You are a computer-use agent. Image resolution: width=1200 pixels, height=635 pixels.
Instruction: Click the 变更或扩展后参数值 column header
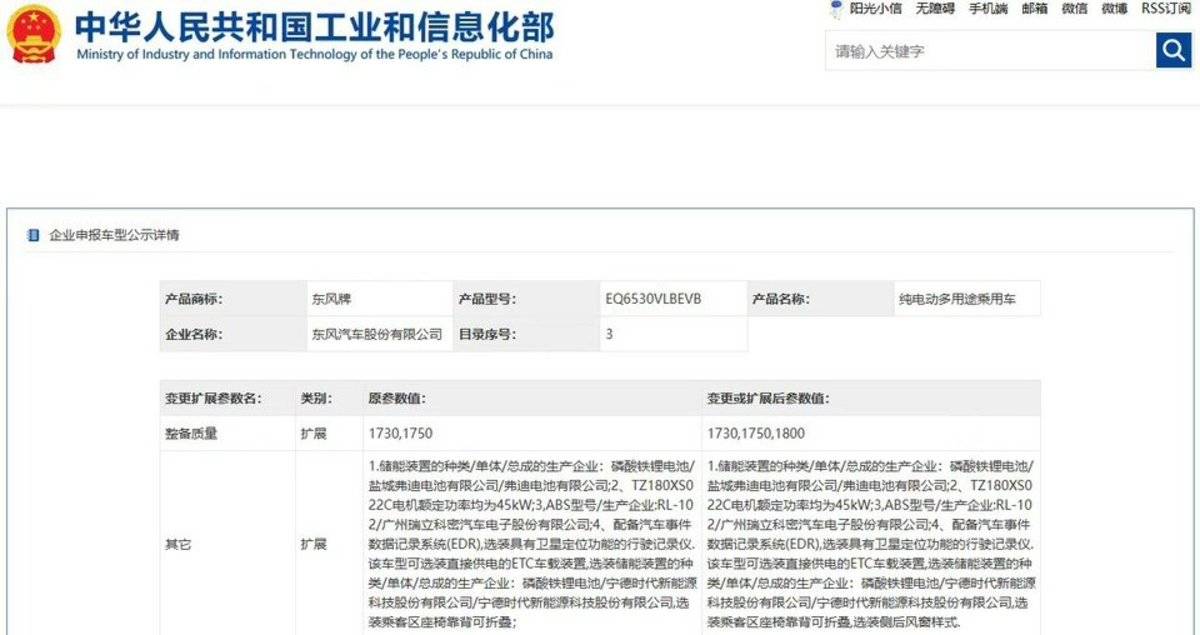(x=770, y=398)
